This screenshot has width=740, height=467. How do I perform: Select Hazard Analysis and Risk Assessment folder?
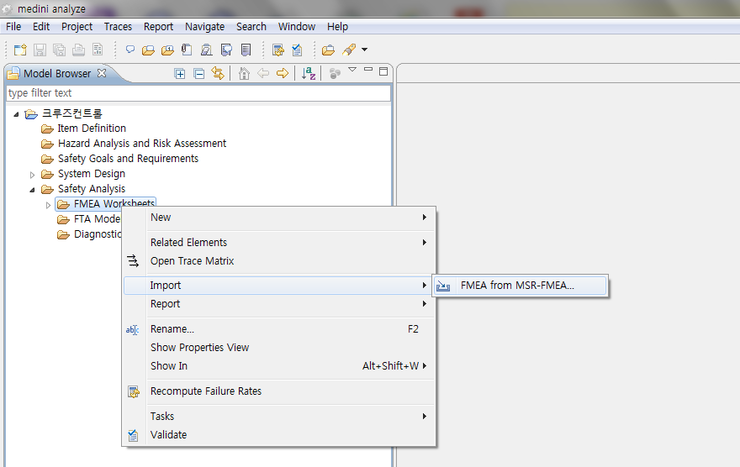141,143
